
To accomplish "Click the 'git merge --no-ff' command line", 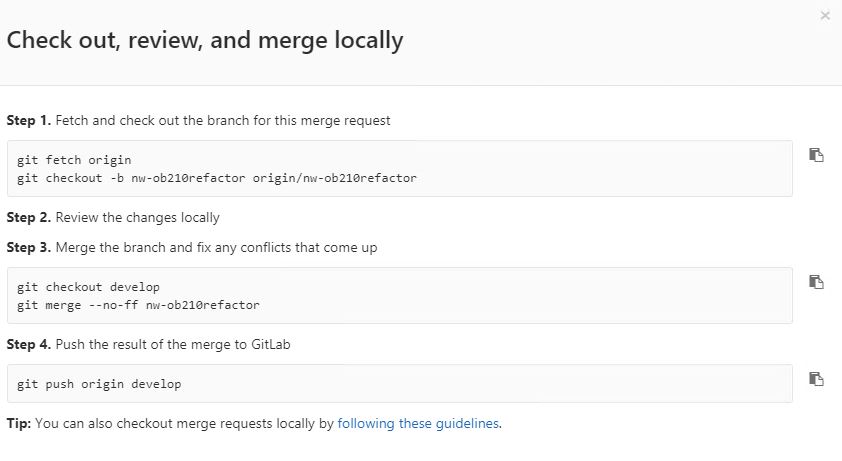I will tap(138, 305).
